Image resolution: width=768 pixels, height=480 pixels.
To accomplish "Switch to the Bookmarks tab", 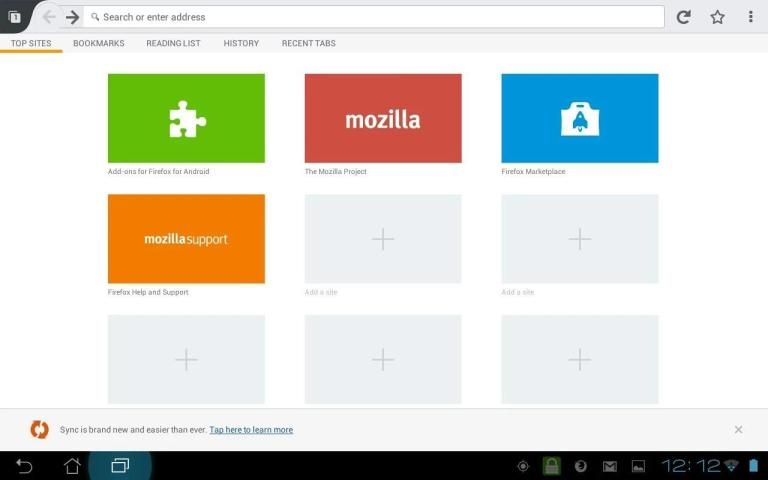I will click(x=98, y=43).
